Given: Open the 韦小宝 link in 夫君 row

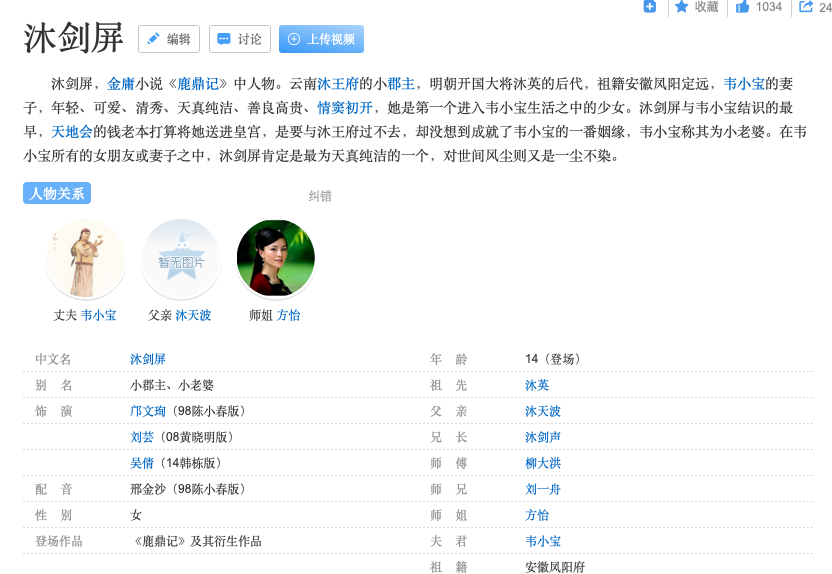Looking at the screenshot, I should pos(543,541).
